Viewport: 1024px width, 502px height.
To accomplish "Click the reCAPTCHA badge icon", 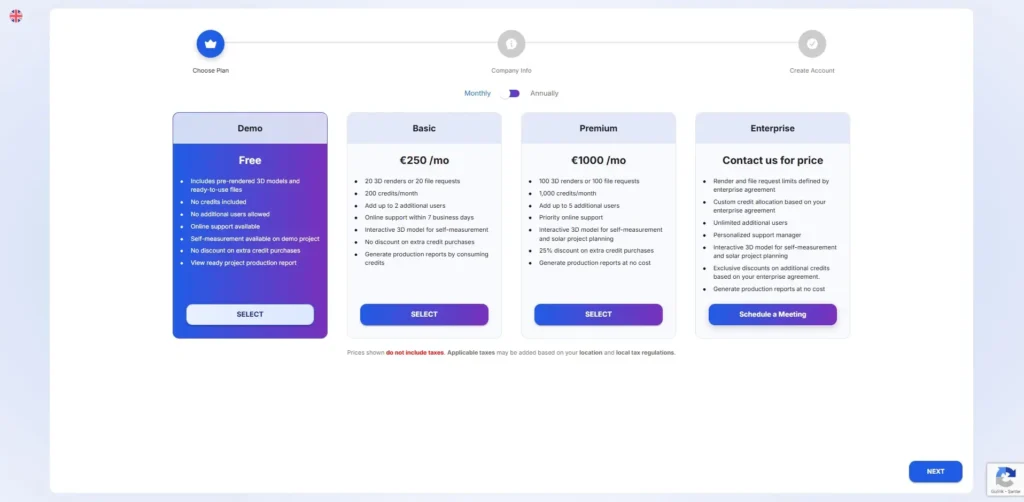I will pyautogui.click(x=1004, y=476).
